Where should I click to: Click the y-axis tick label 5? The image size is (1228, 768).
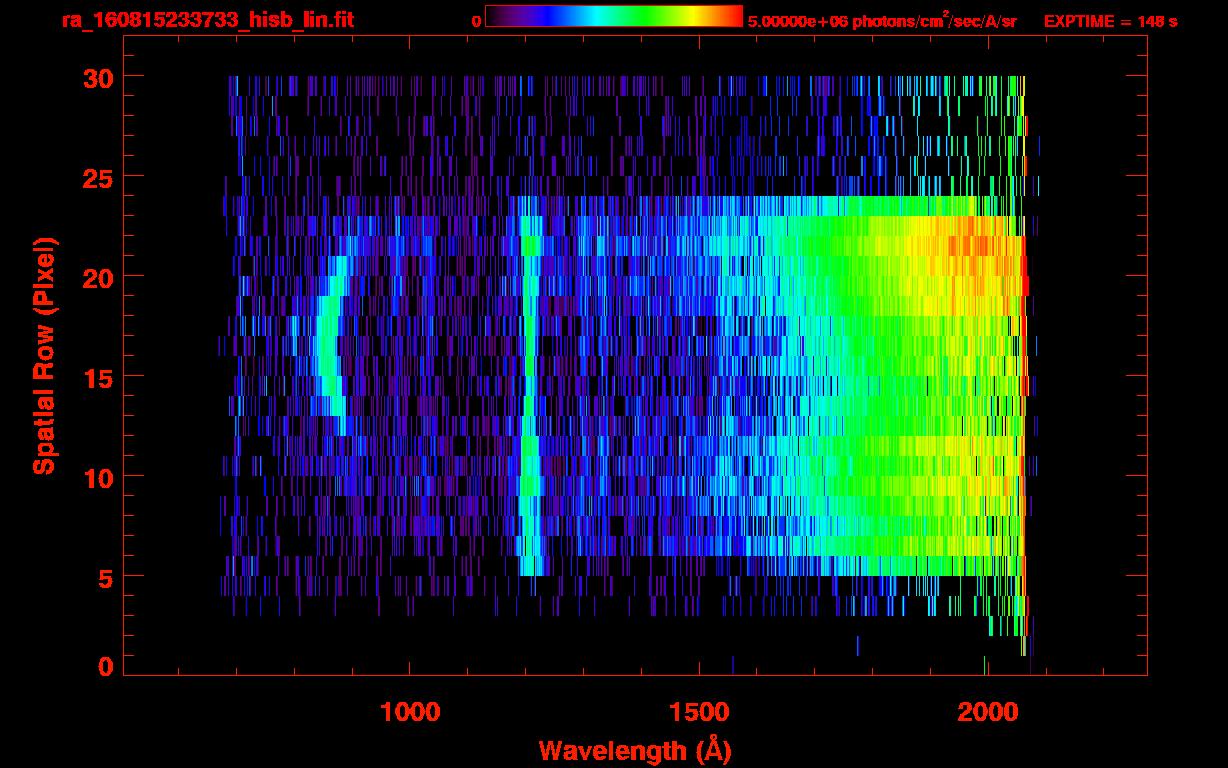pos(103,577)
